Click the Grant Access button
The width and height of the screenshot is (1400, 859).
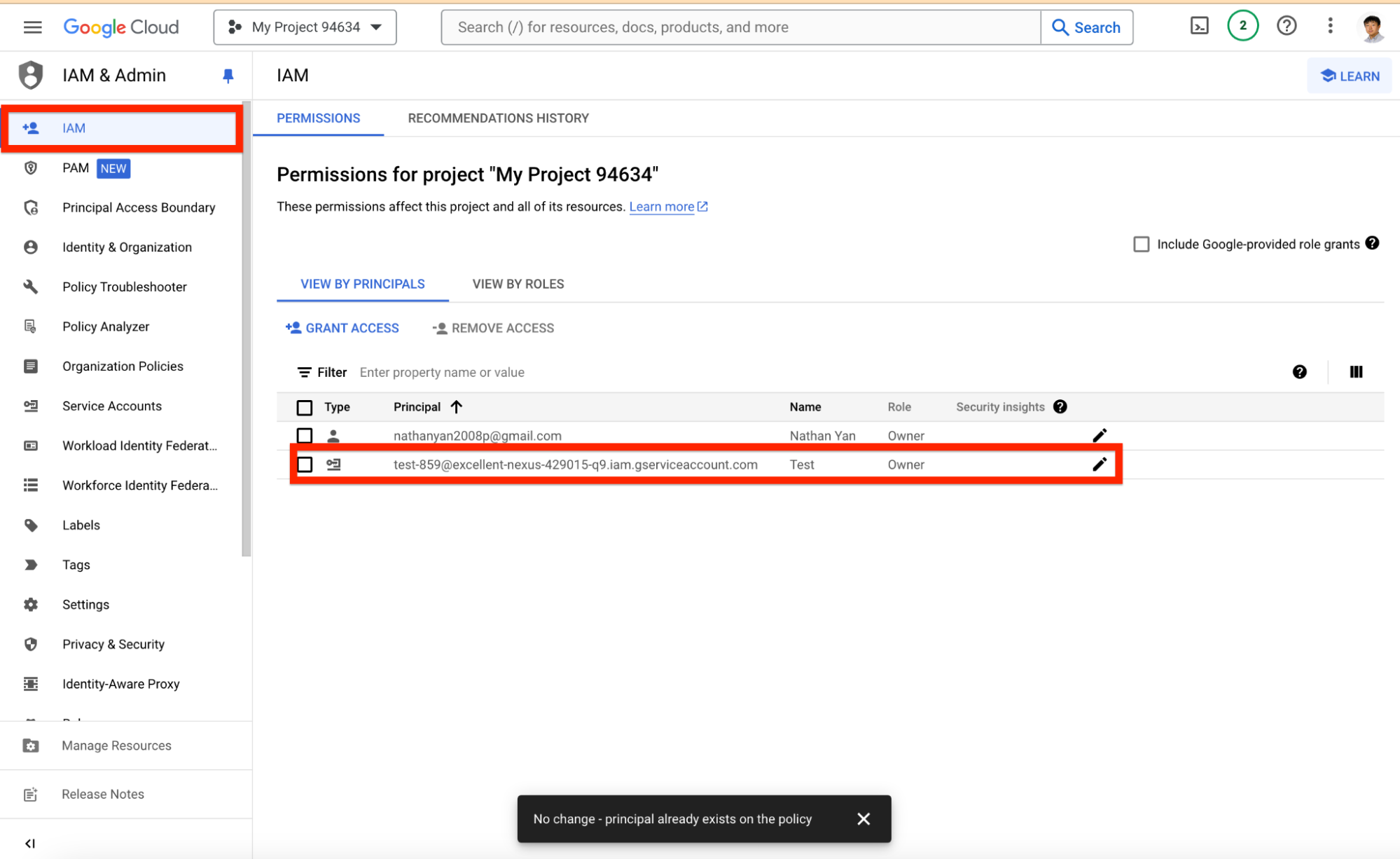pos(342,328)
